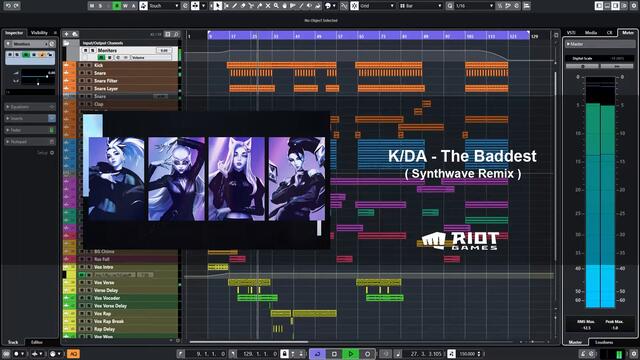Select the Erase tool
Screen dimensions: 640x360
pos(243,6)
